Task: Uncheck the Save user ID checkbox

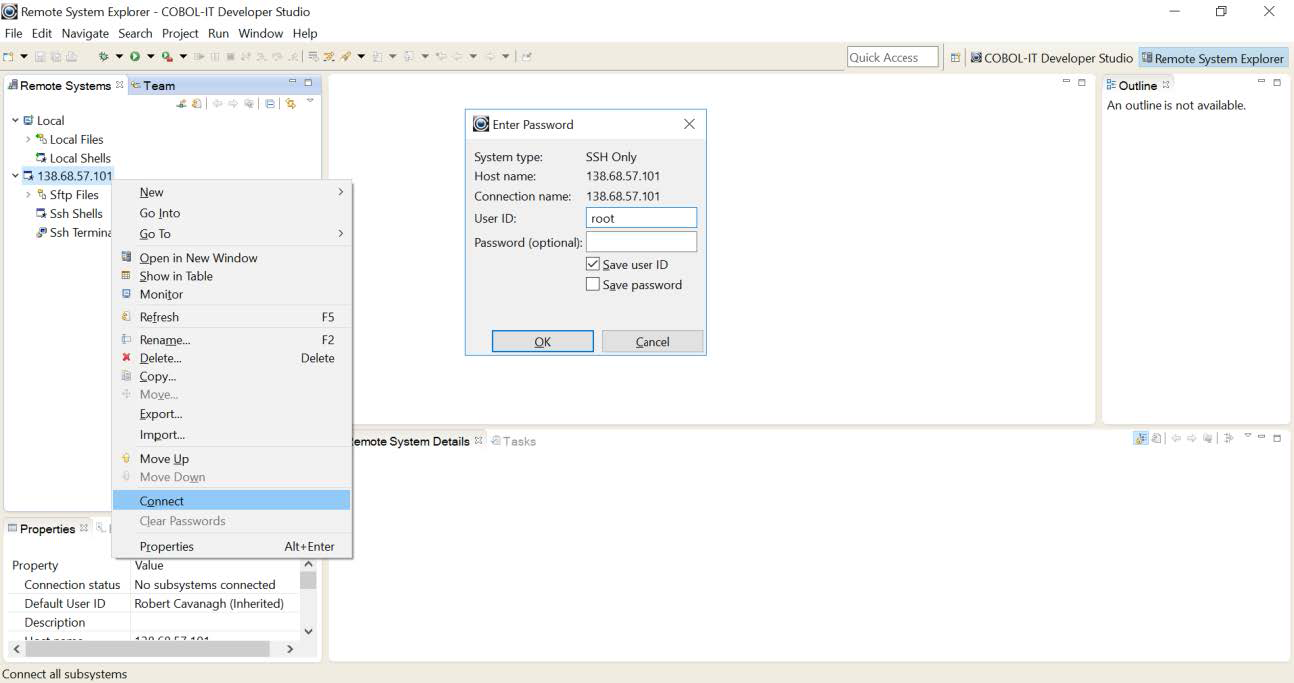Action: [x=593, y=265]
